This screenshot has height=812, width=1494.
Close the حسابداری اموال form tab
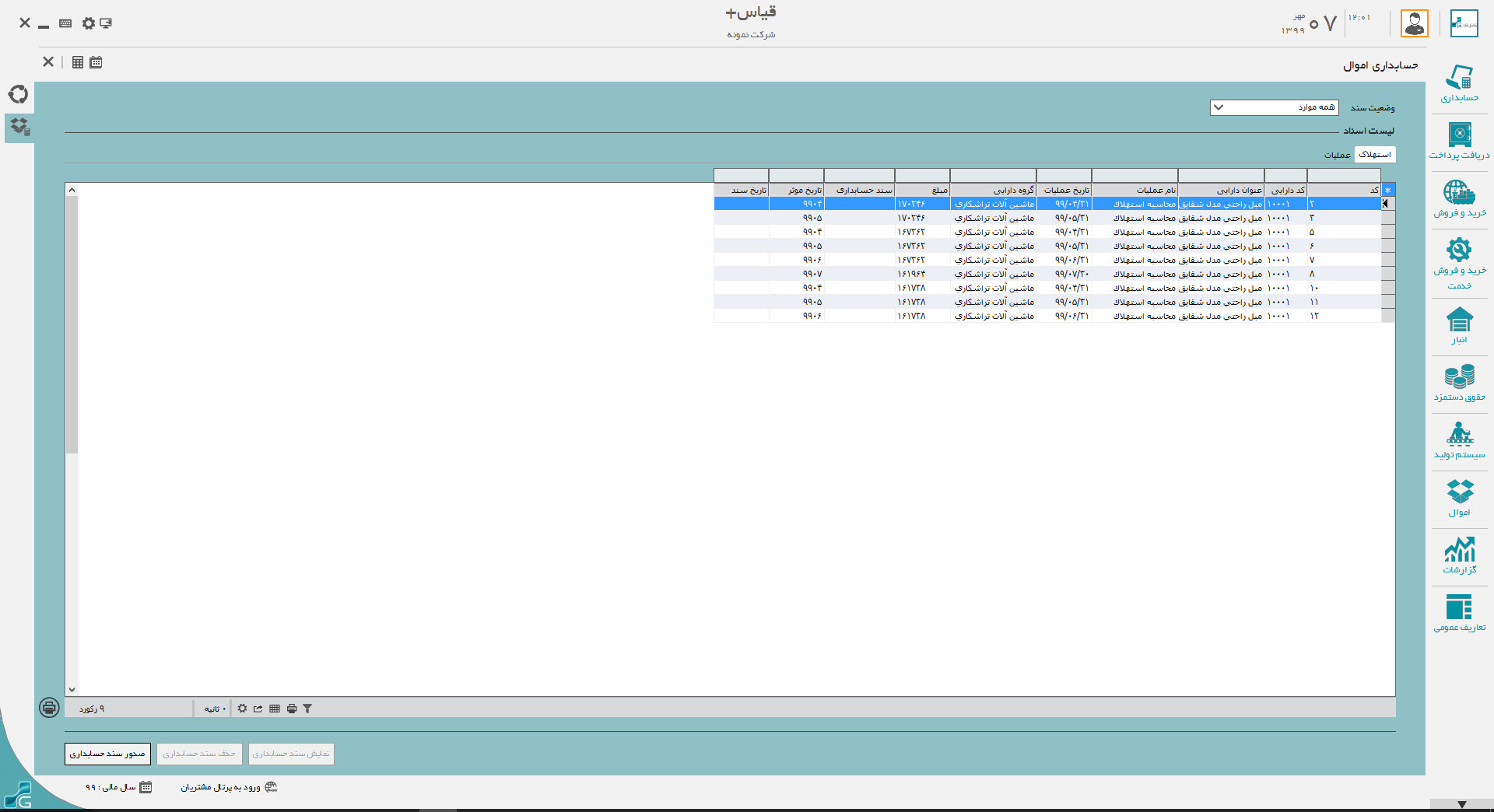48,62
